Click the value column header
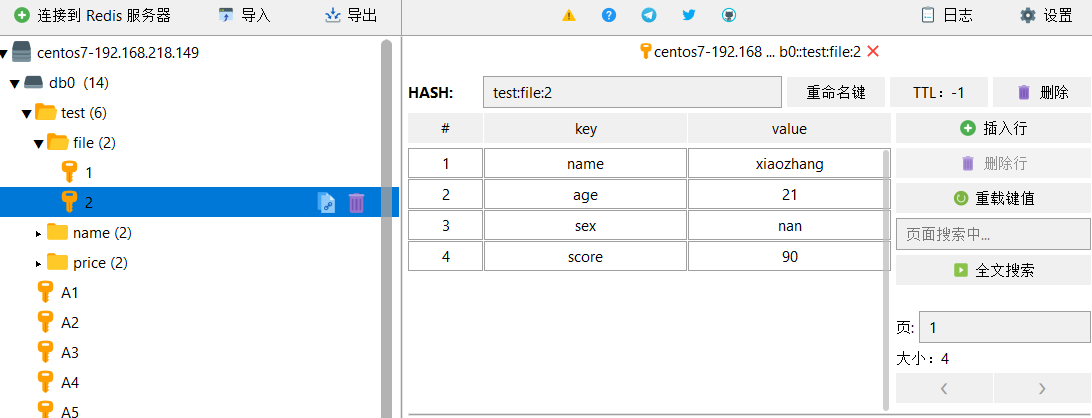This screenshot has height=418, width=1092. tap(789, 128)
